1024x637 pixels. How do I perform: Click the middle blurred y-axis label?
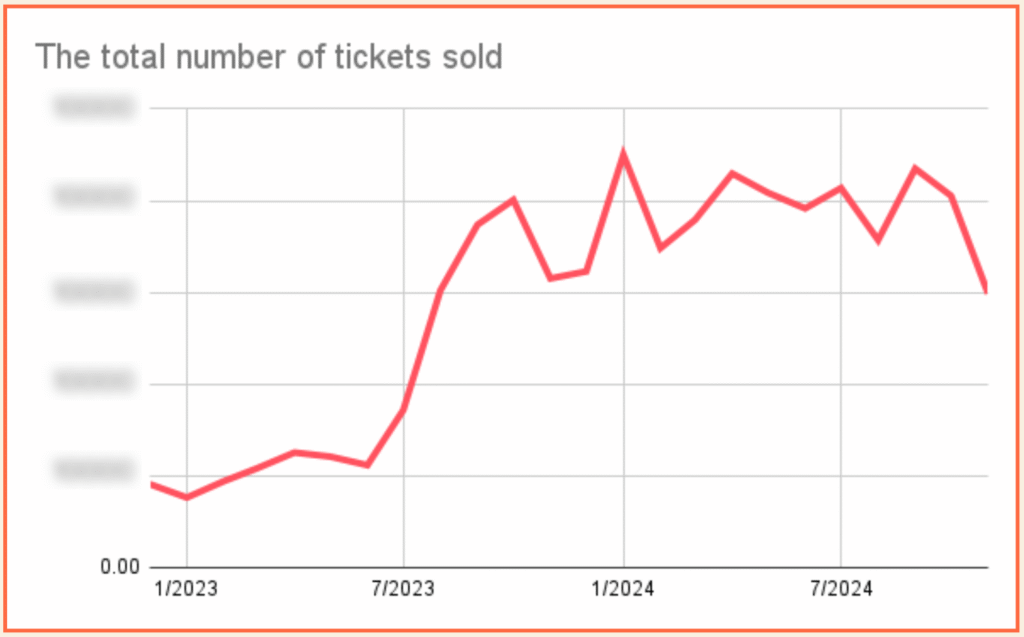pyautogui.click(x=93, y=291)
